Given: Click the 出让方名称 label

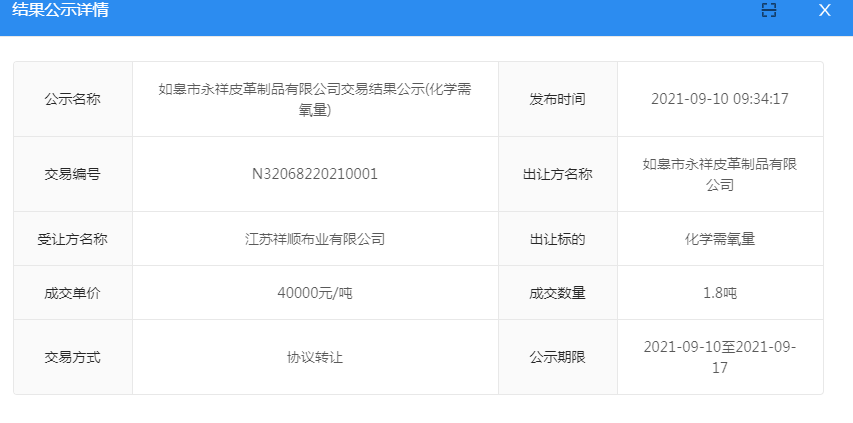Looking at the screenshot, I should pyautogui.click(x=557, y=175).
